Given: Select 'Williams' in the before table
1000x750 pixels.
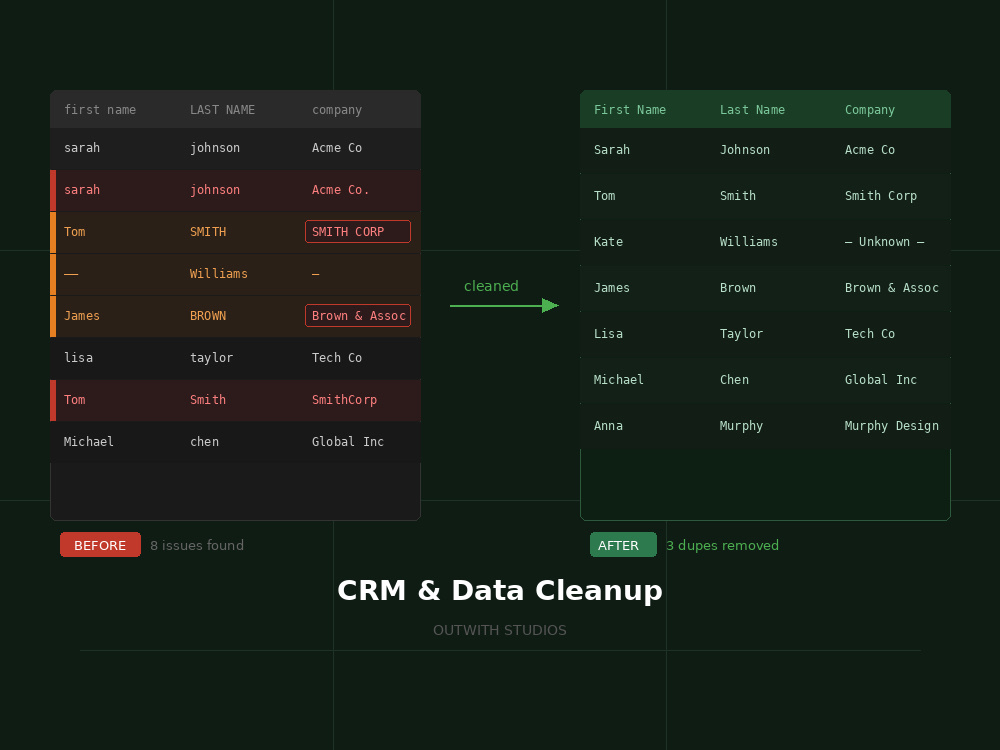Looking at the screenshot, I should point(219,274).
